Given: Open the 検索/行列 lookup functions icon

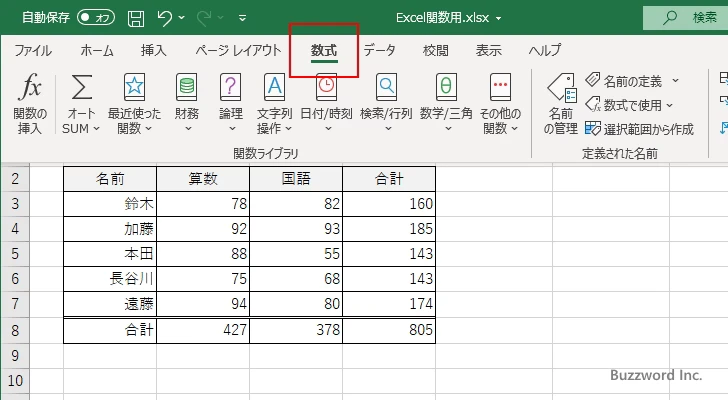Looking at the screenshot, I should tap(386, 87).
